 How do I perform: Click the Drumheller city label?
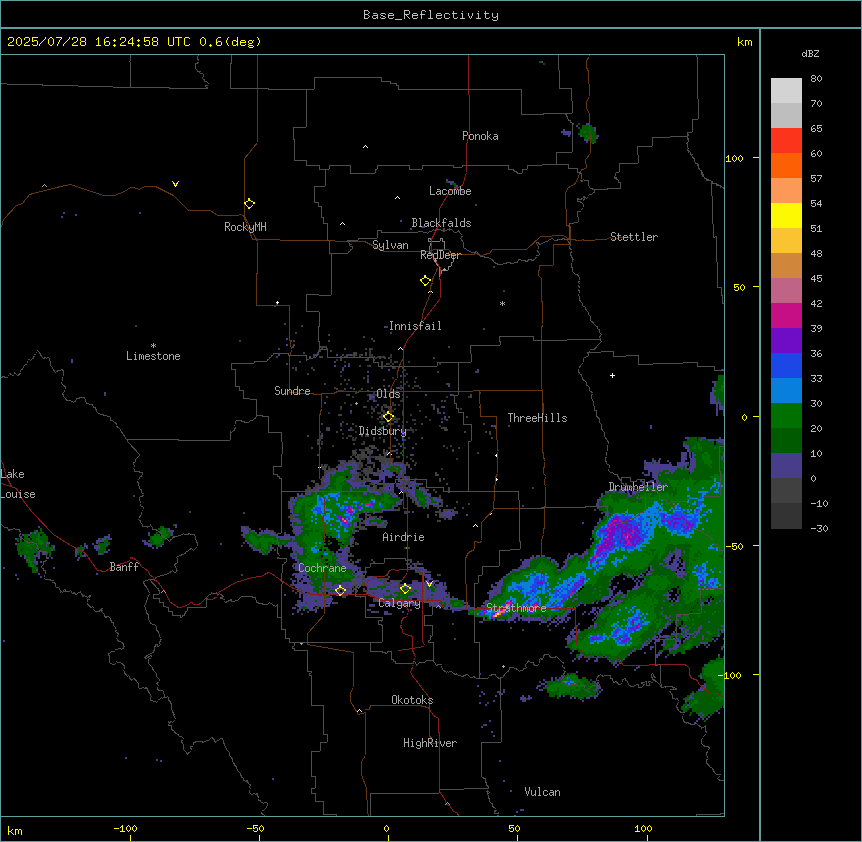pos(638,487)
